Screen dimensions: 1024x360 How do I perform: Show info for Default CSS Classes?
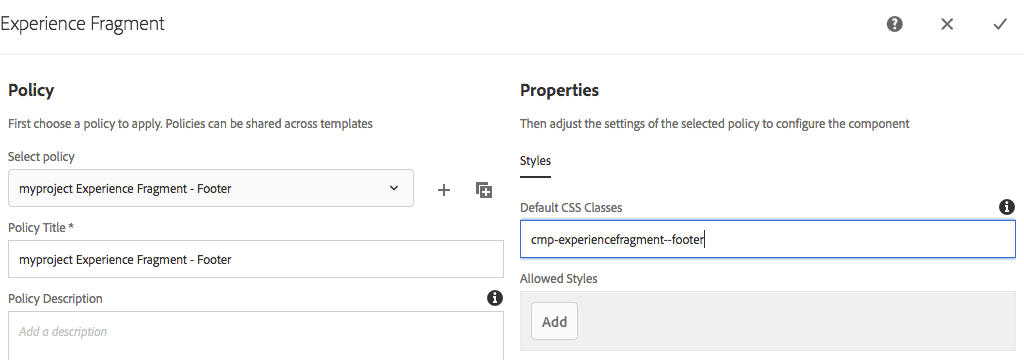(x=1007, y=207)
